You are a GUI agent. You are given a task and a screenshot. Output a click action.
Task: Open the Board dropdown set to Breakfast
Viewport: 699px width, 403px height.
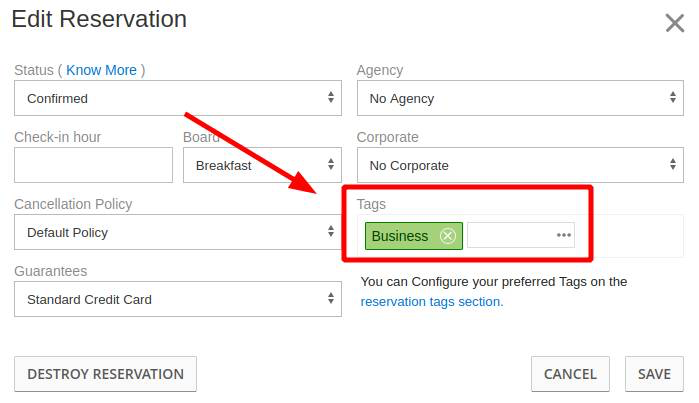tap(262, 165)
